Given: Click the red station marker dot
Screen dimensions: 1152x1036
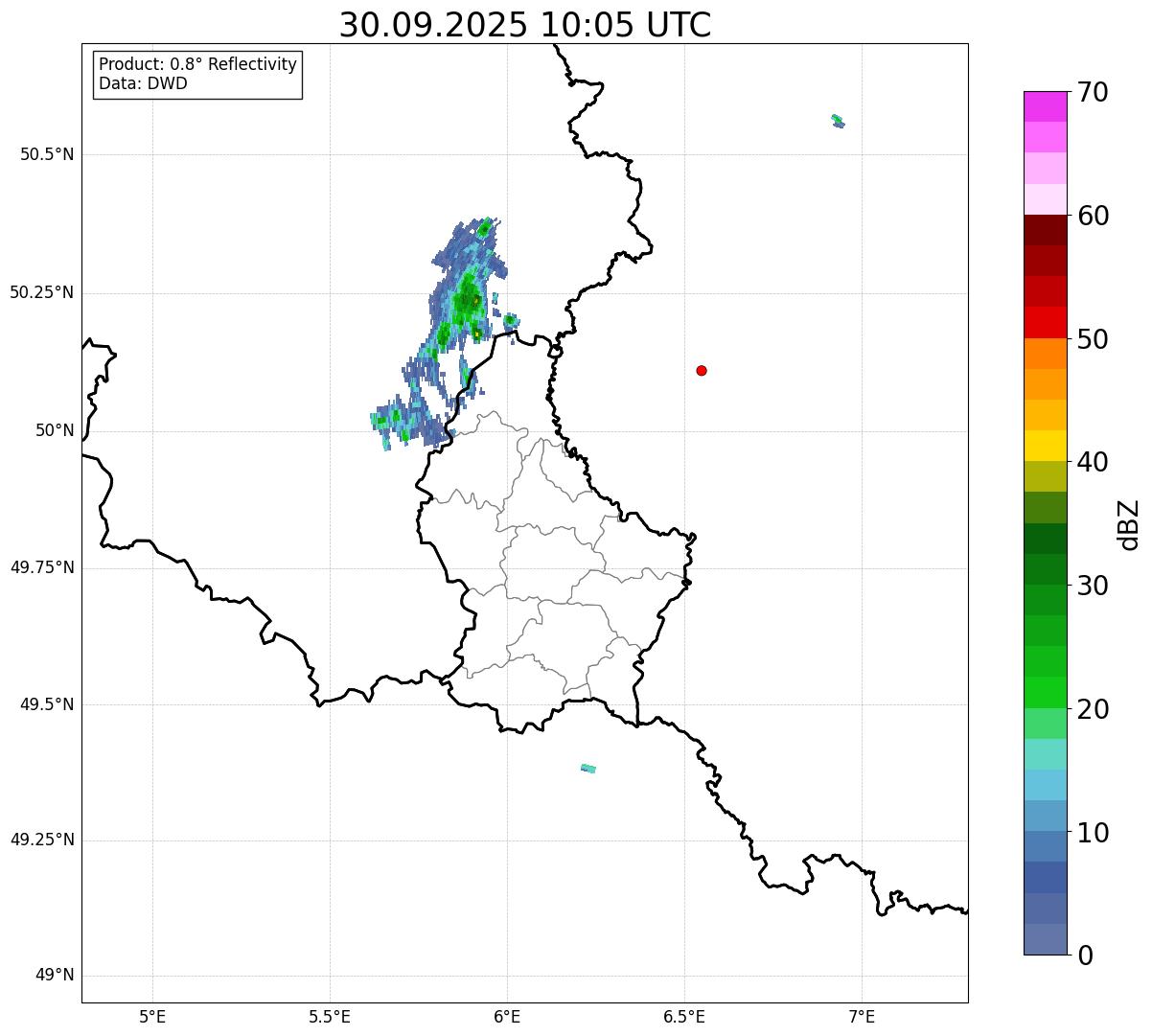Looking at the screenshot, I should click(702, 370).
